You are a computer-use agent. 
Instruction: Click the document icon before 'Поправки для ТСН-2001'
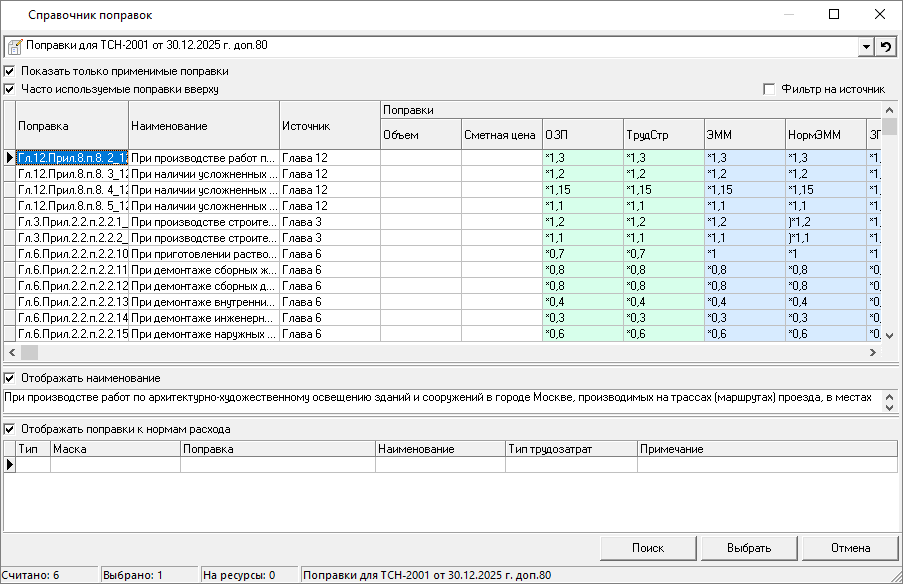pyautogui.click(x=15, y=46)
